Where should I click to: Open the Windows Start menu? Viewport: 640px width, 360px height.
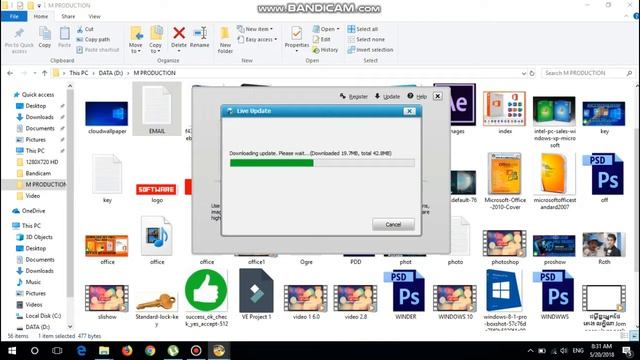[x=12, y=351]
